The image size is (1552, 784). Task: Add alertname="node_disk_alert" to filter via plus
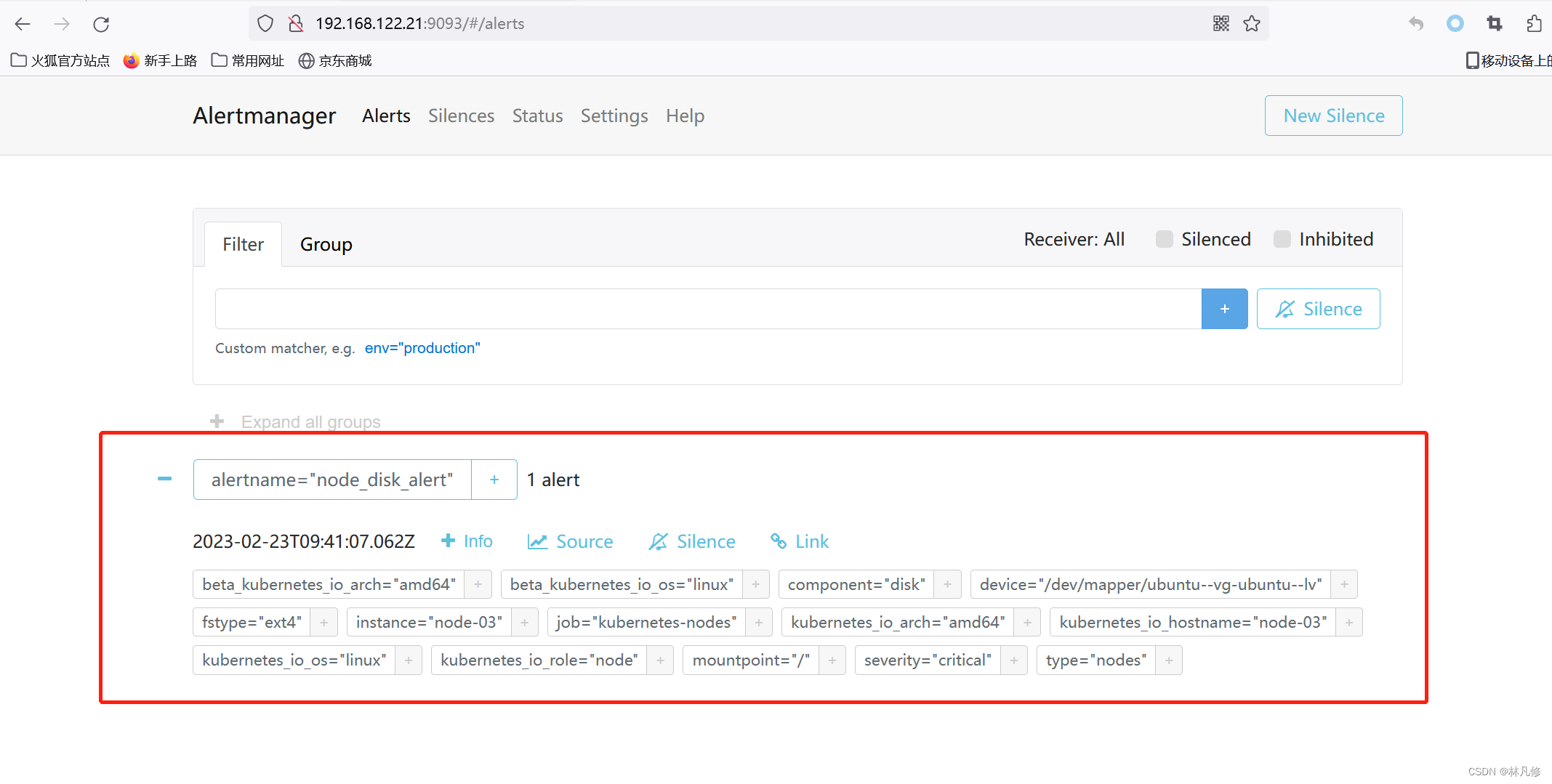click(494, 480)
